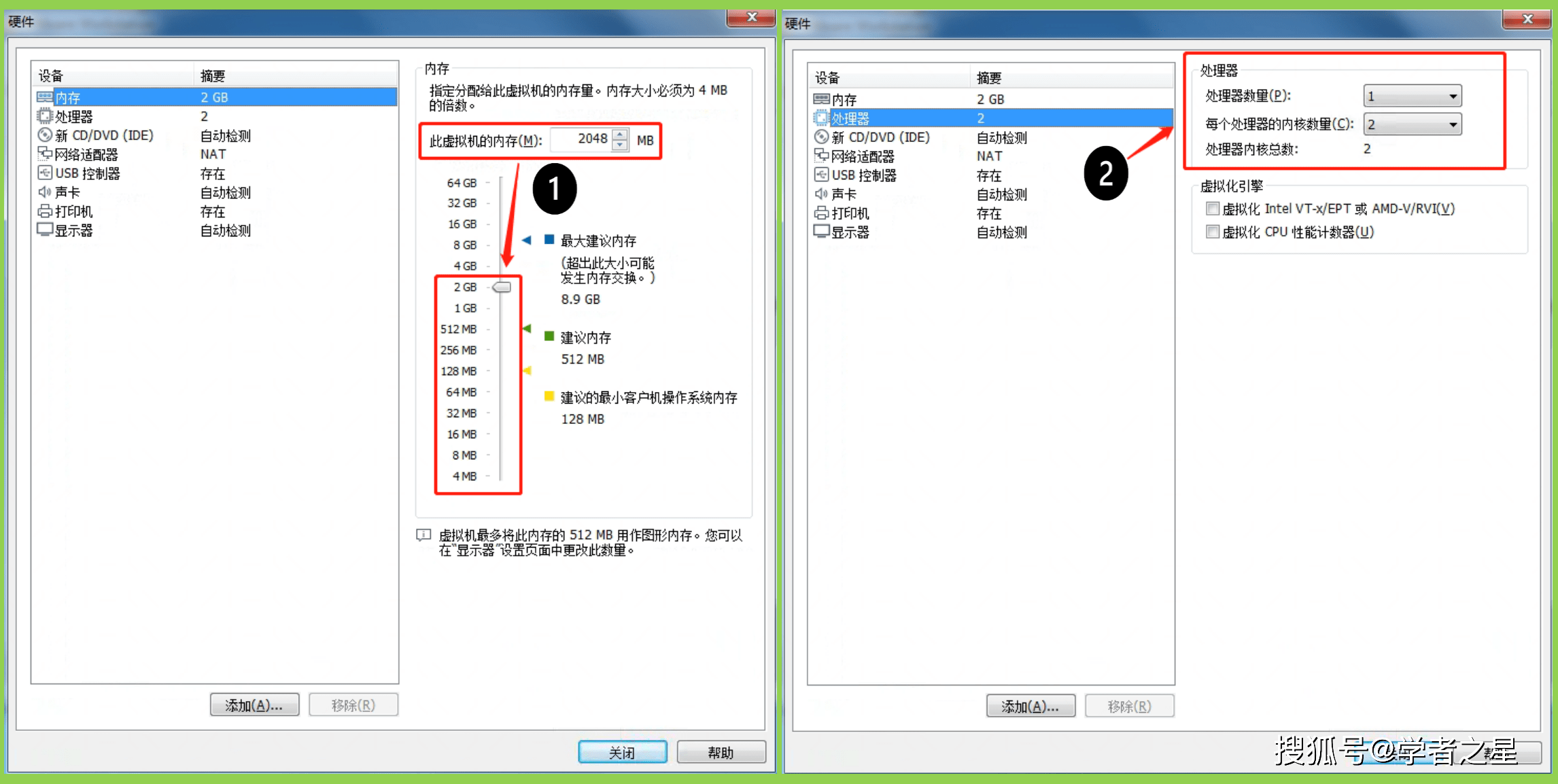Open the cores per processor (内核数量) dropdown
The height and width of the screenshot is (784, 1558).
coord(1413,125)
